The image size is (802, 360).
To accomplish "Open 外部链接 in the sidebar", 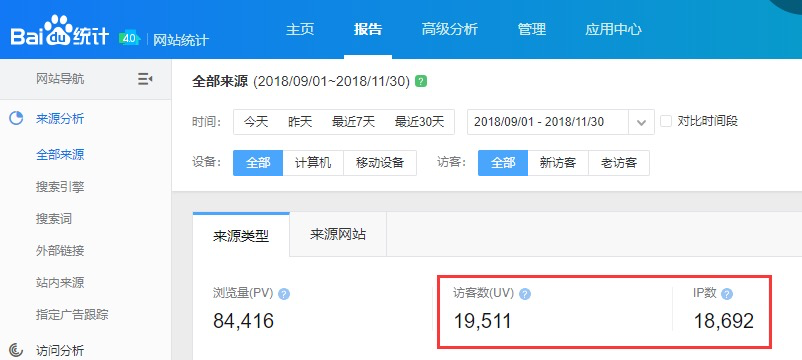I will [60, 251].
